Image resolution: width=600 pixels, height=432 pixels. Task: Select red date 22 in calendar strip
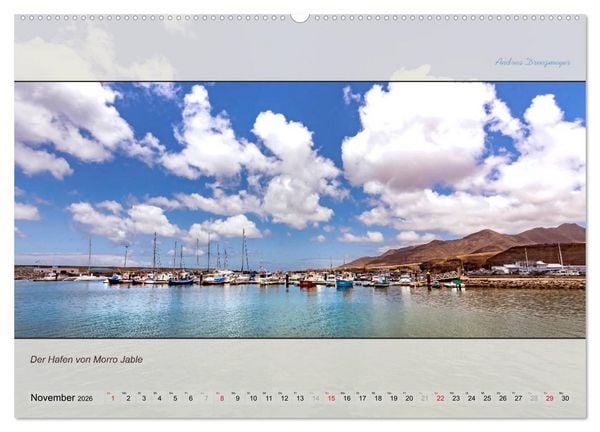pos(440,398)
